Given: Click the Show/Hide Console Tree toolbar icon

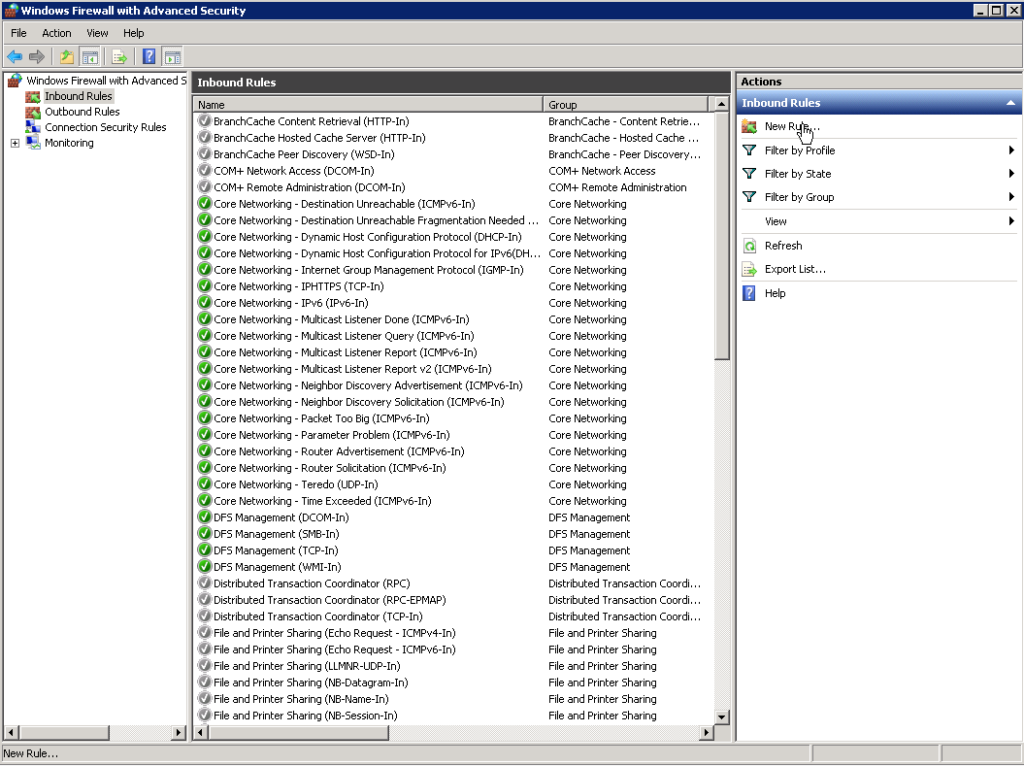Looking at the screenshot, I should pos(91,56).
